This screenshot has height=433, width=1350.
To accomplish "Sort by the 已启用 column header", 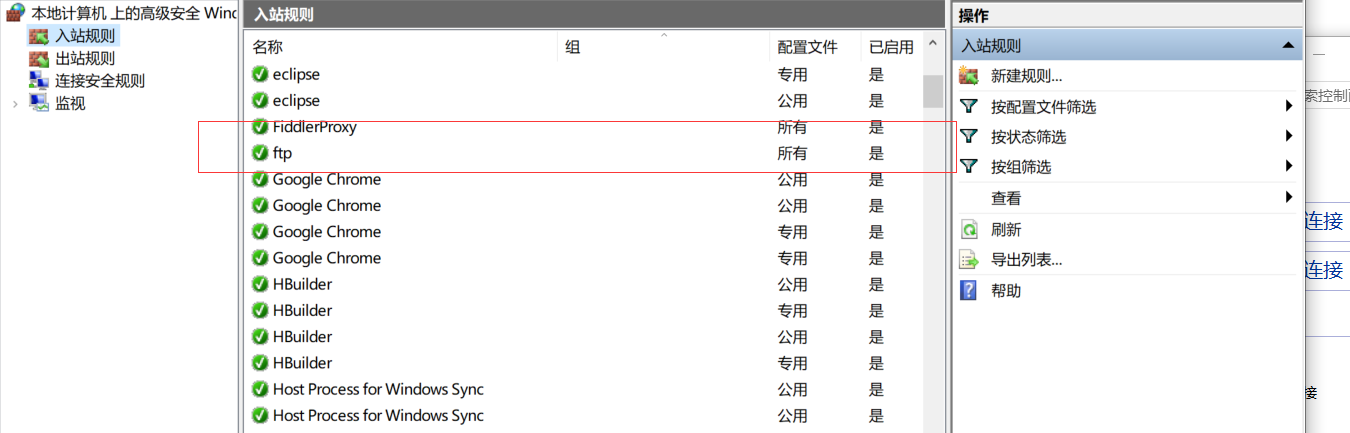I will pyautogui.click(x=891, y=47).
